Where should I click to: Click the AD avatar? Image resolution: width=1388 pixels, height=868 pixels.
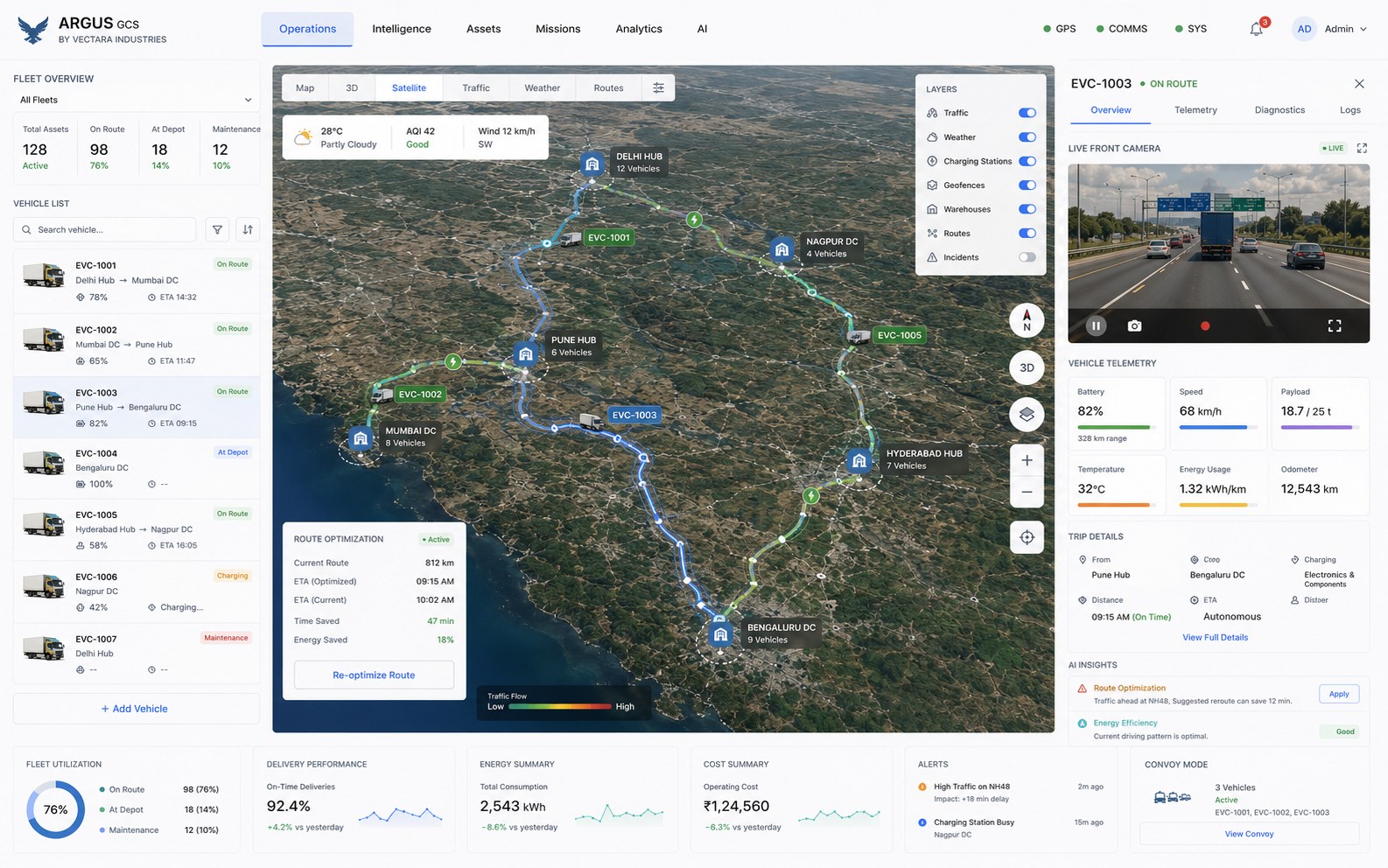[1304, 29]
